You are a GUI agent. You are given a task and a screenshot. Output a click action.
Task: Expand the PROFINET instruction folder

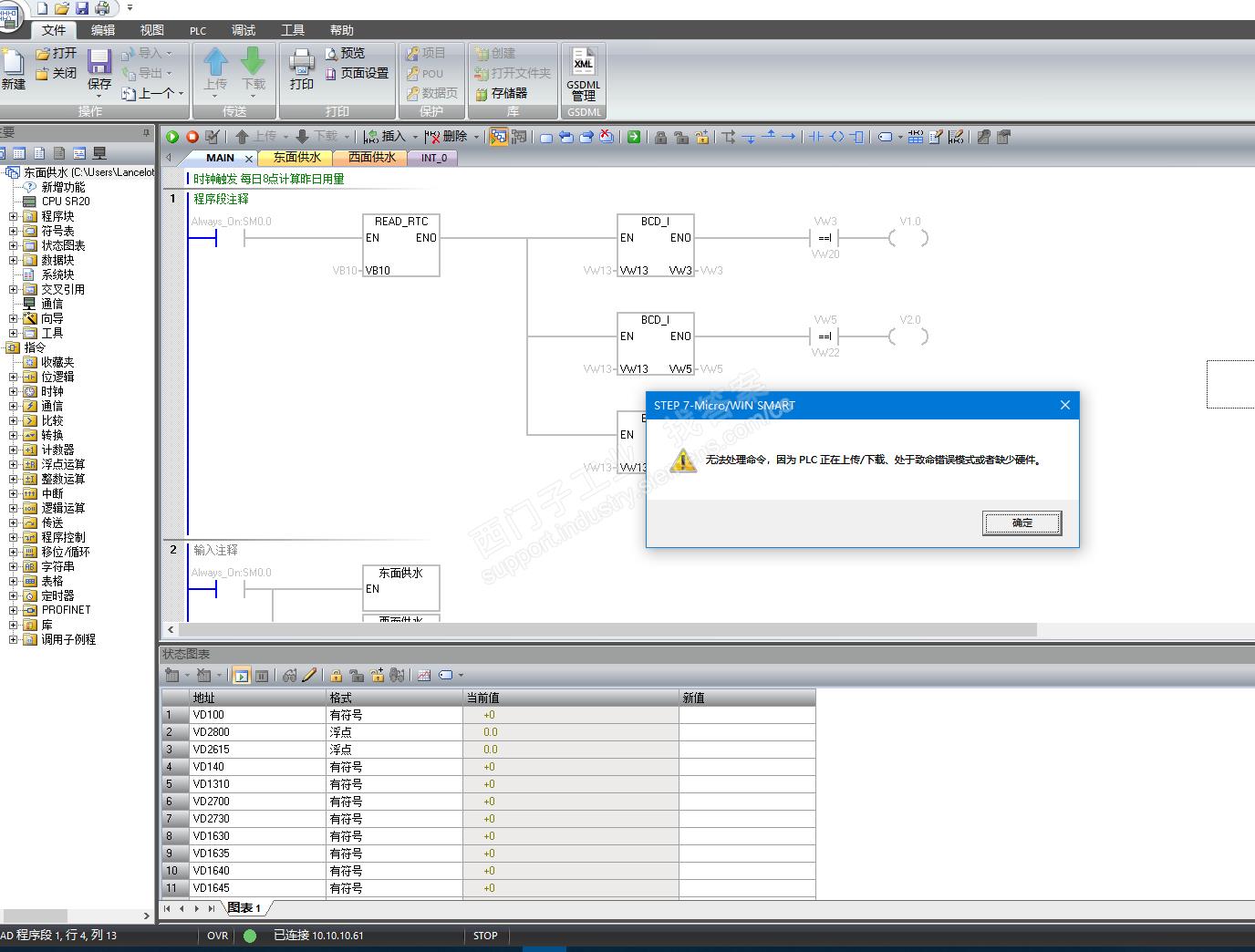coord(13,610)
